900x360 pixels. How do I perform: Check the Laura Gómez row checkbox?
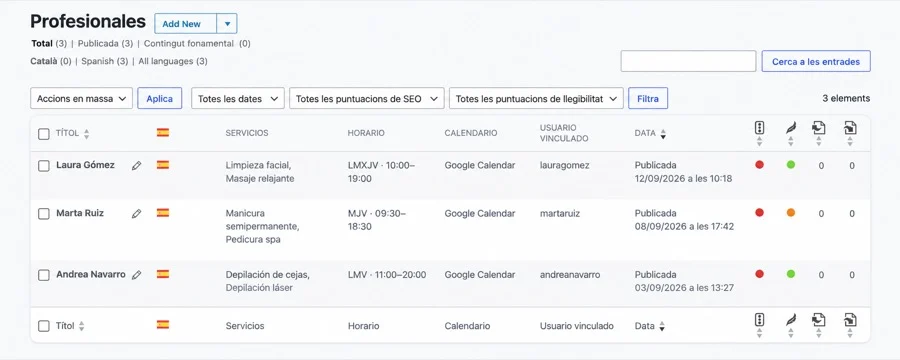(44, 166)
